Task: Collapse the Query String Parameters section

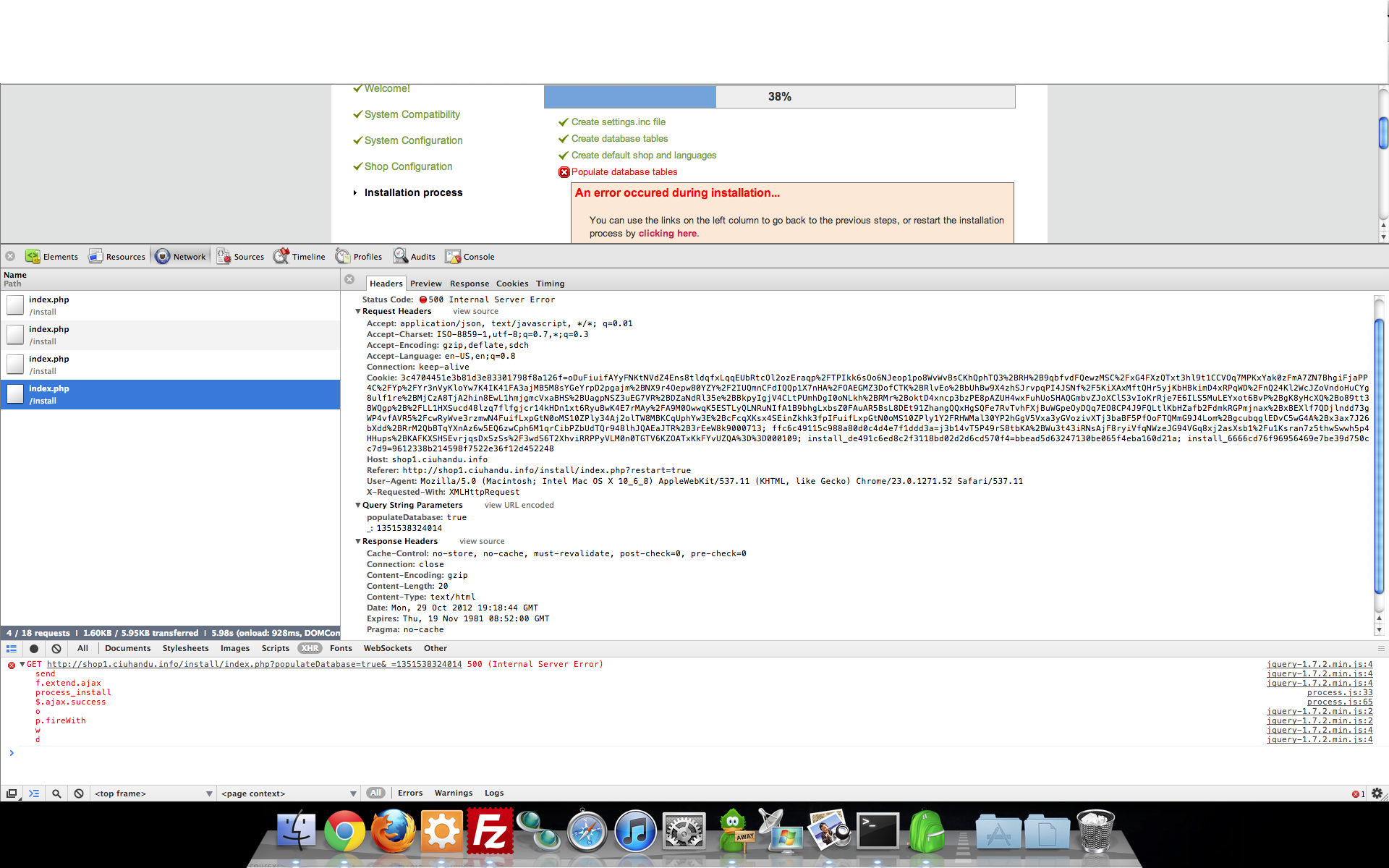Action: click(x=357, y=505)
